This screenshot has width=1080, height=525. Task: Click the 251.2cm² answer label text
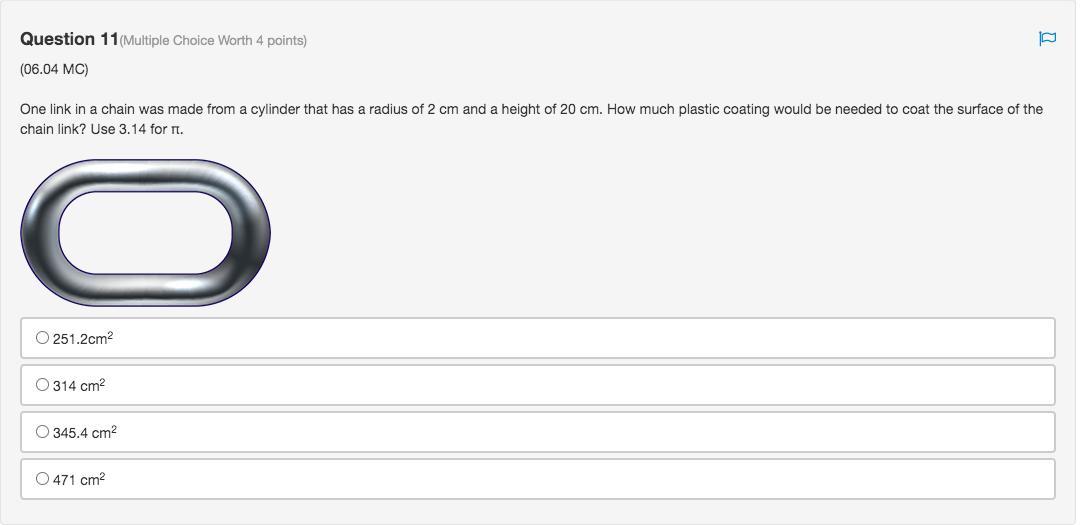pos(83,339)
